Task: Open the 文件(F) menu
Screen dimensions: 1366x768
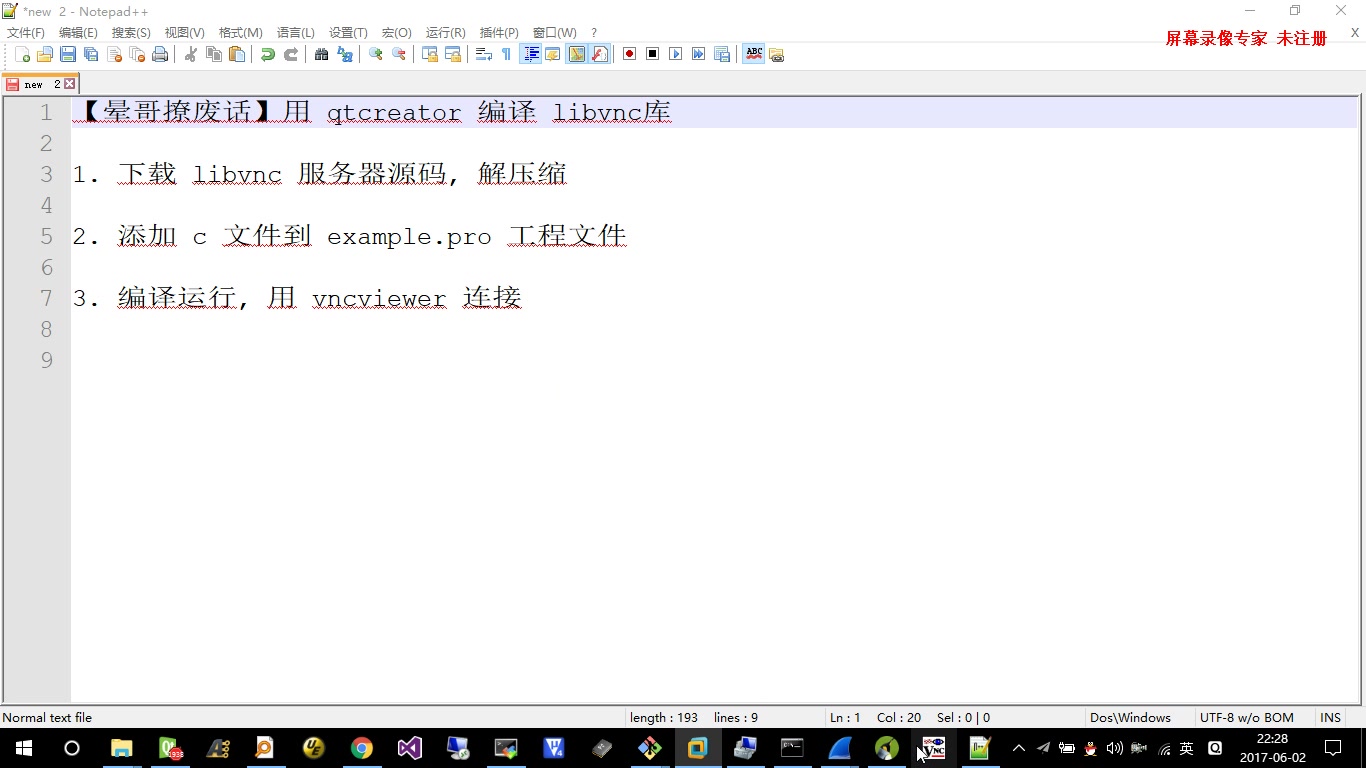Action: click(x=26, y=33)
